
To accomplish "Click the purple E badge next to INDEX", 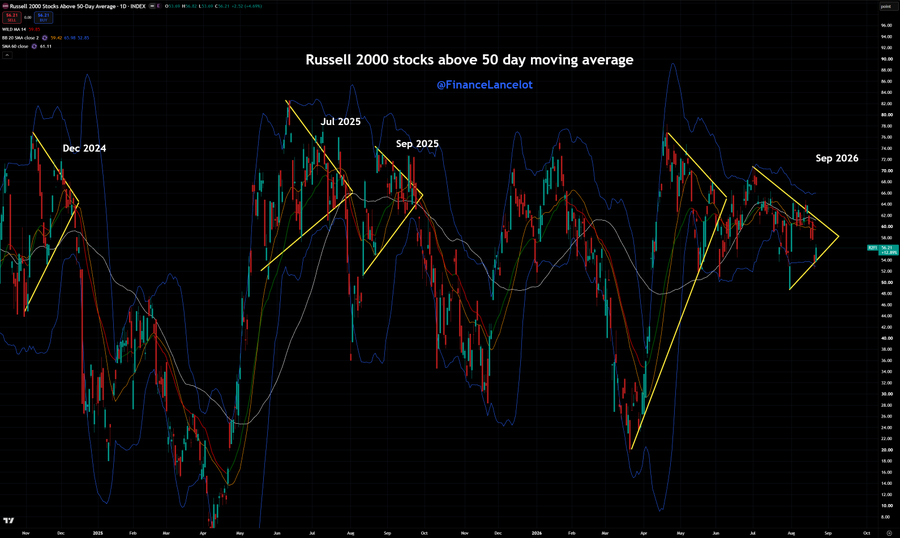I will (x=158, y=6).
